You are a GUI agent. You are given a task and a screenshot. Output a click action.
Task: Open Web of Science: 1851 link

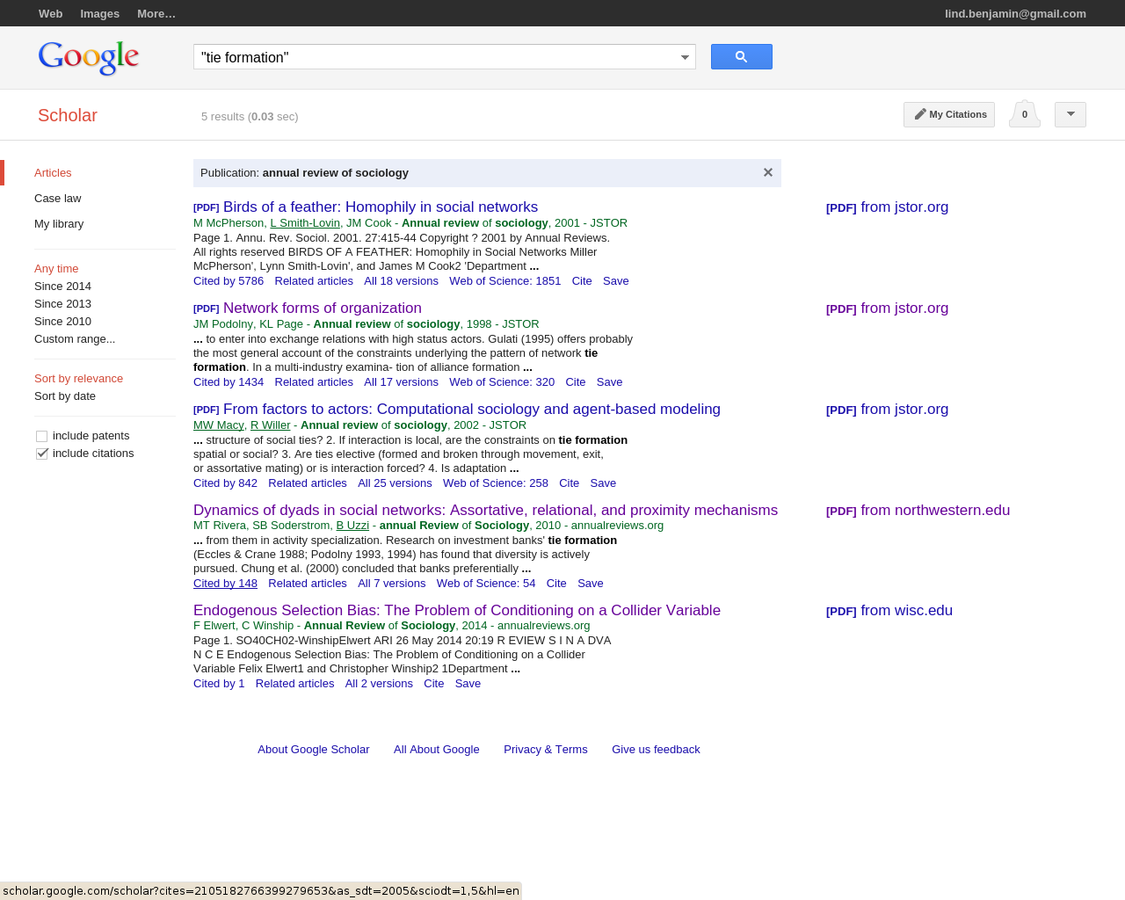(505, 281)
